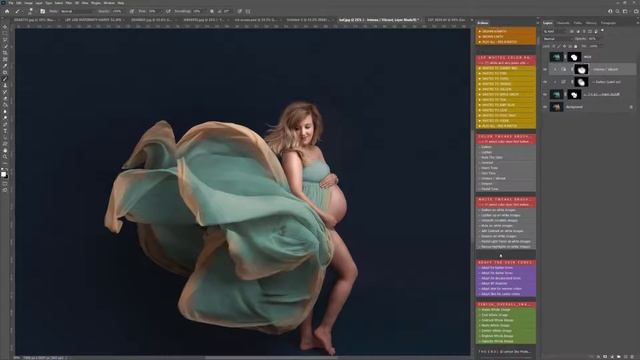Image resolution: width=640 pixels, height=360 pixels.
Task: Select the Move tool
Action: point(4,27)
